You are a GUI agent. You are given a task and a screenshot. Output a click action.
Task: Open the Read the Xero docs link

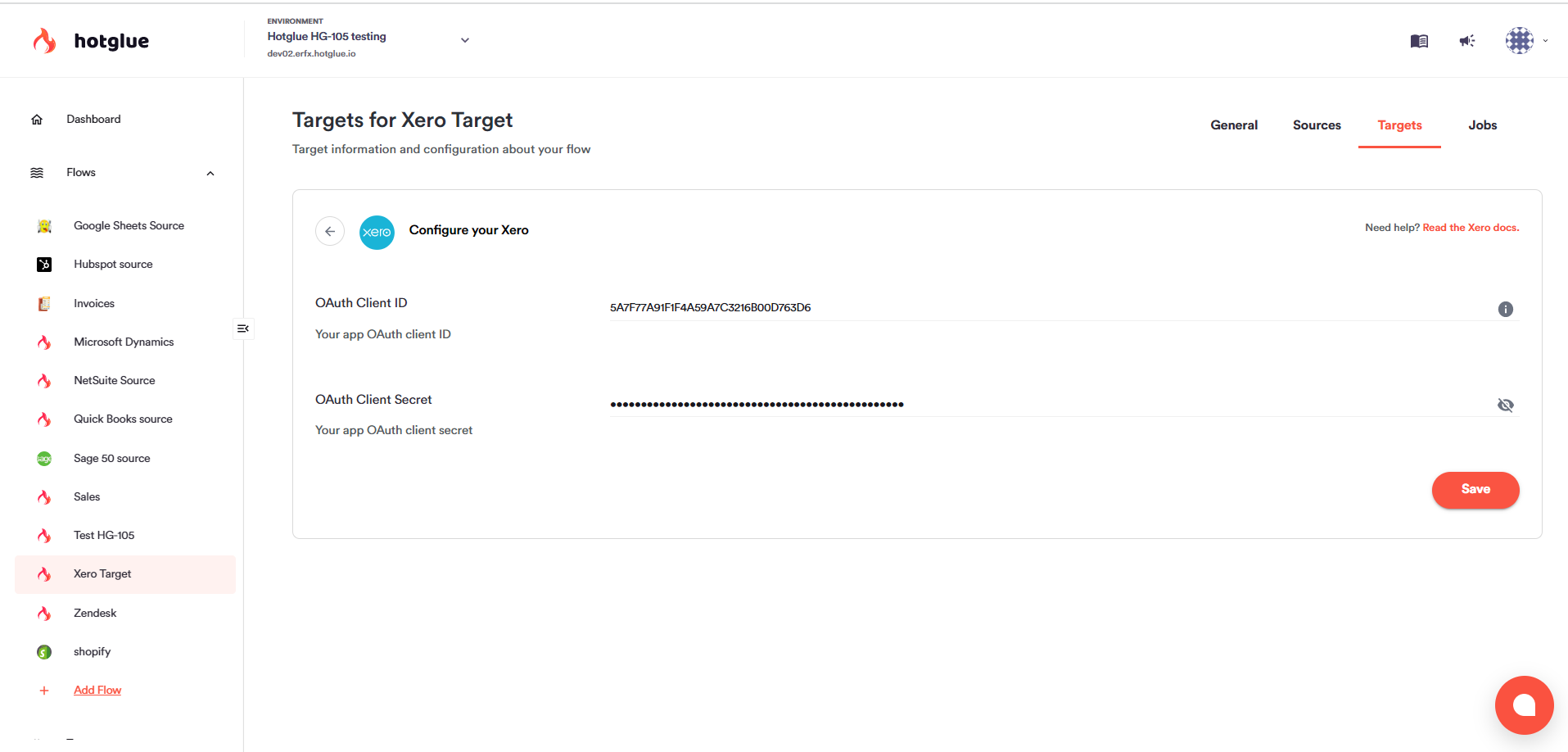[x=1471, y=228]
